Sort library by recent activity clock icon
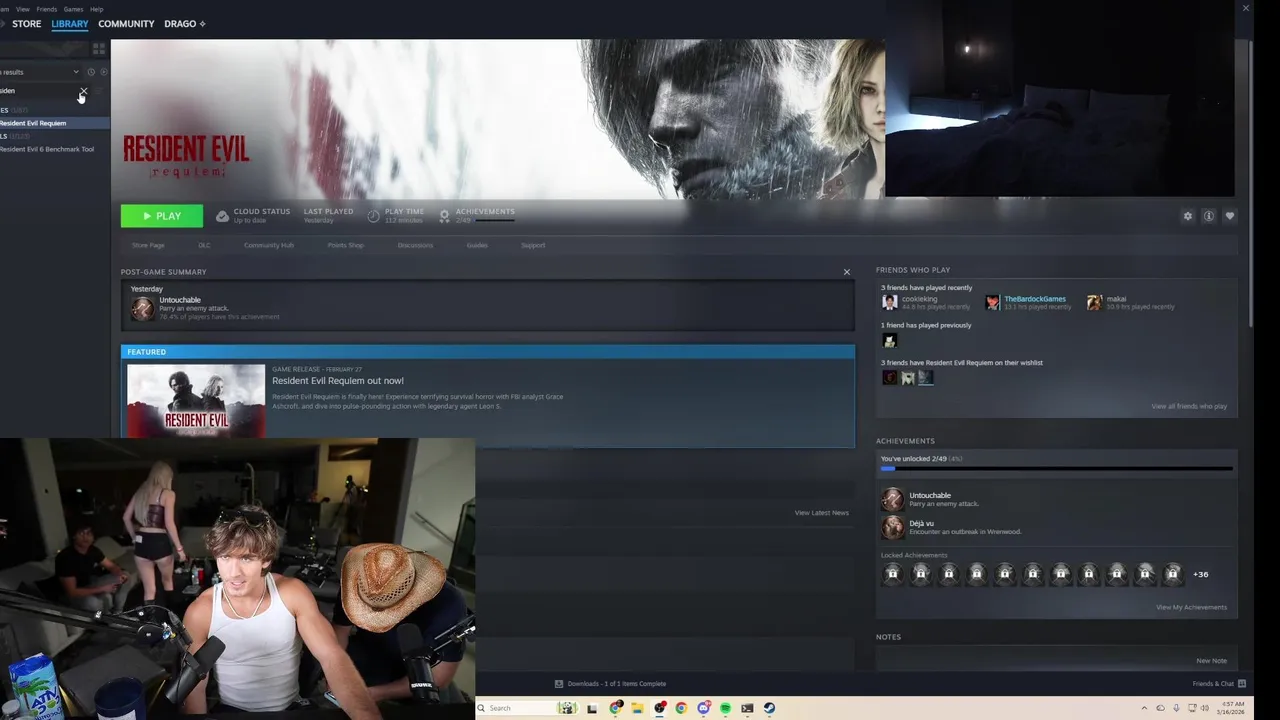The image size is (1280, 720). point(90,72)
